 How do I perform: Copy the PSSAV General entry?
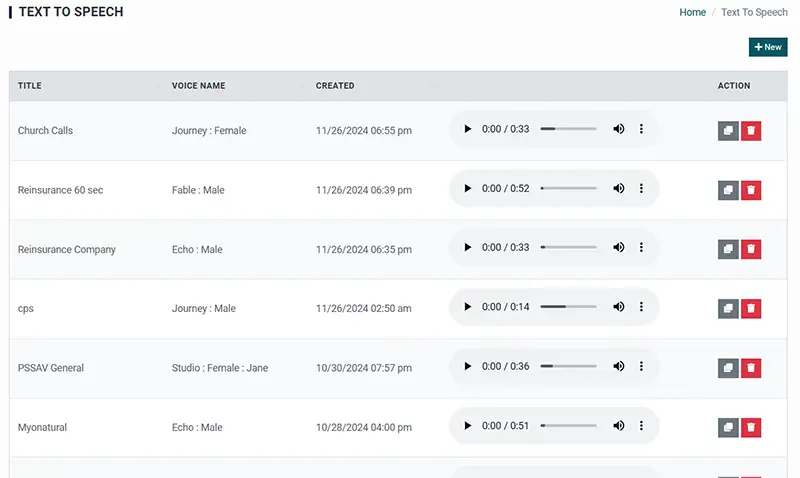pyautogui.click(x=728, y=368)
